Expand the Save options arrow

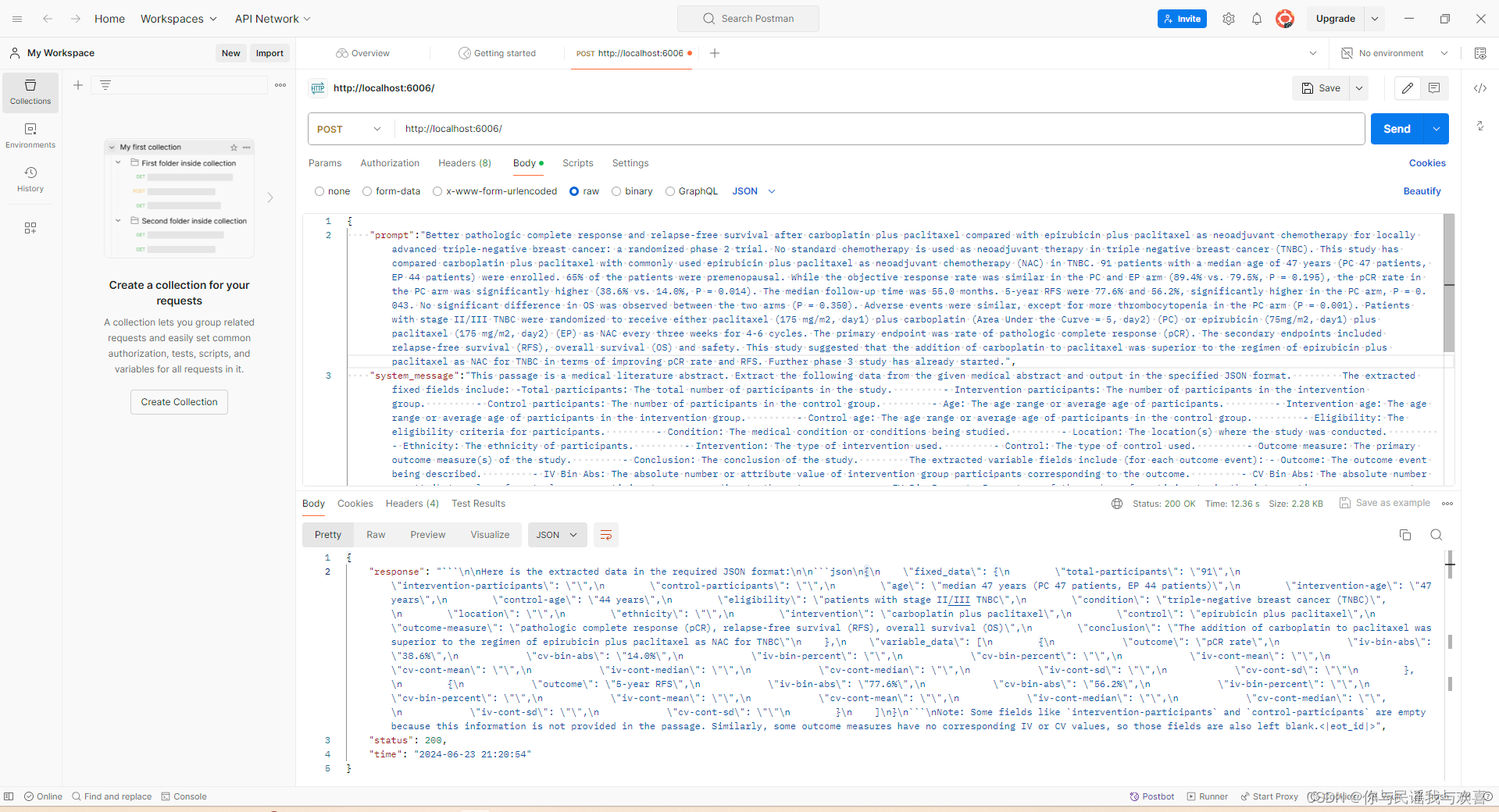point(1359,88)
